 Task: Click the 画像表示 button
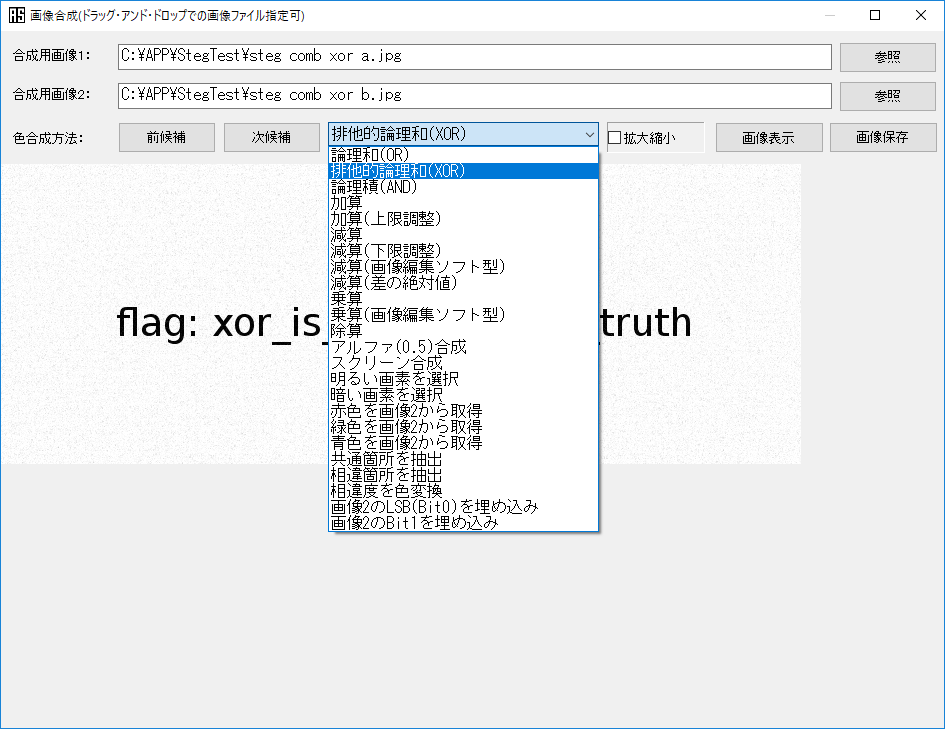tap(769, 137)
